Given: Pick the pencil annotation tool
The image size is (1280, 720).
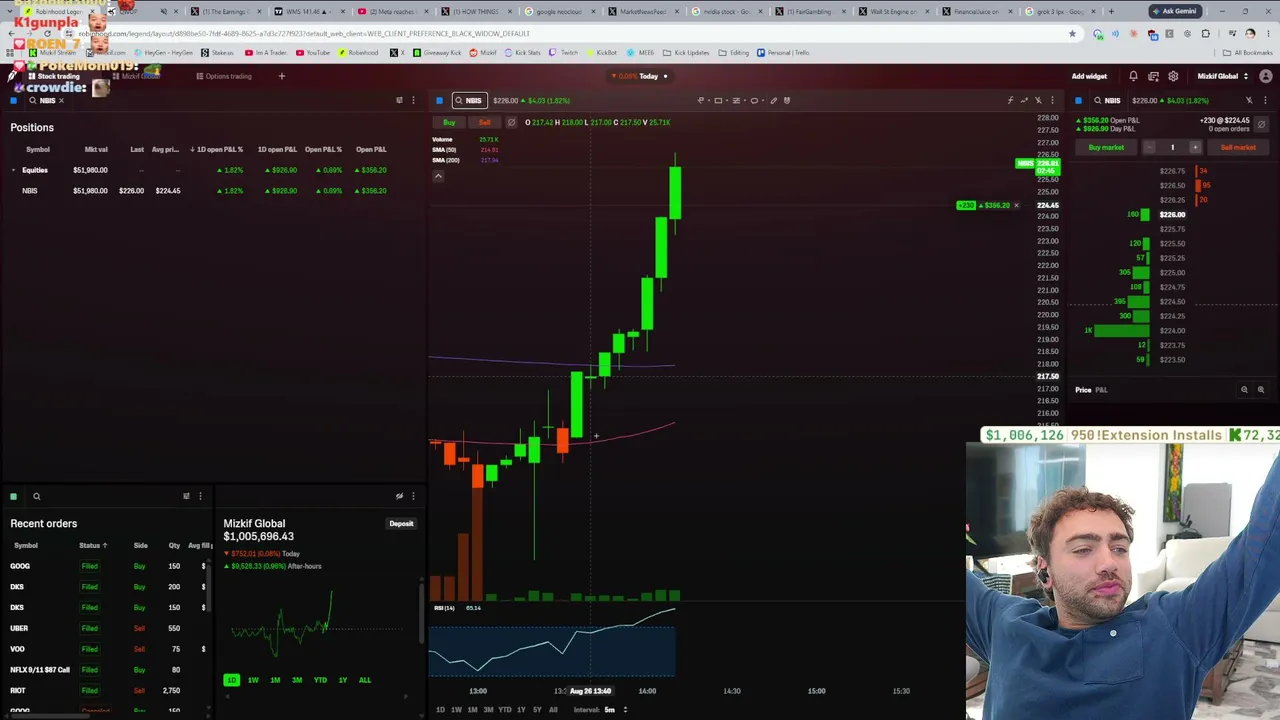Looking at the screenshot, I should pos(773,100).
